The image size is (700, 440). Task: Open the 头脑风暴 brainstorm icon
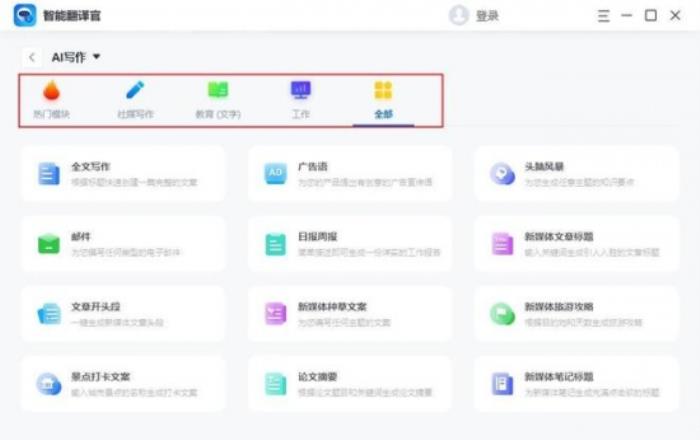pos(502,174)
